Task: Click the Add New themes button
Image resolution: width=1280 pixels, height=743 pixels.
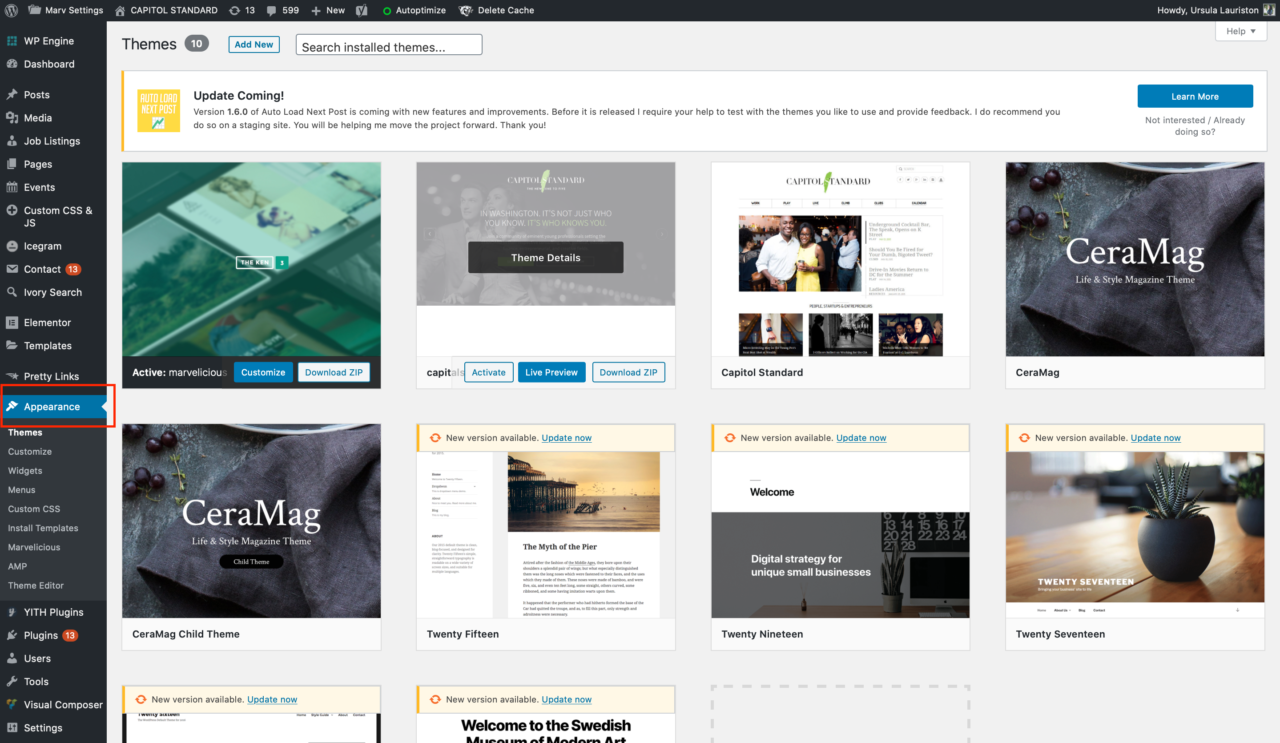Action: click(253, 44)
